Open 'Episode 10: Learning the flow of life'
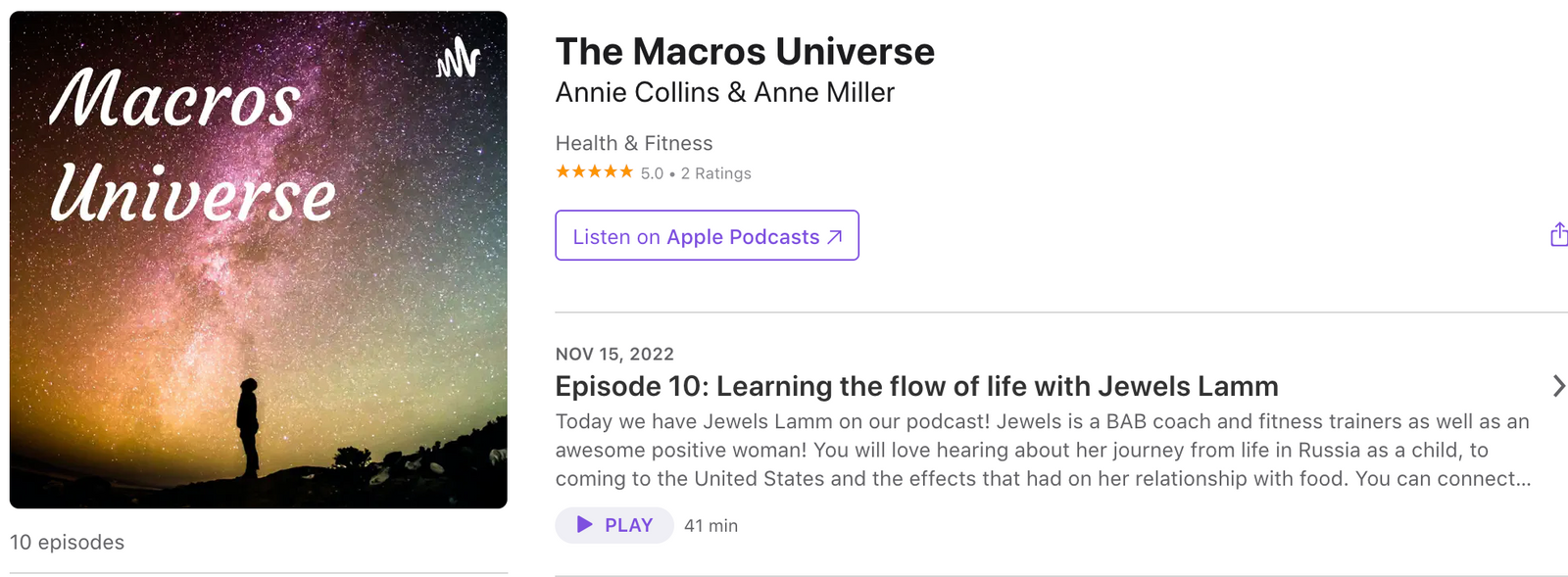The height and width of the screenshot is (577, 1568). 916,386
